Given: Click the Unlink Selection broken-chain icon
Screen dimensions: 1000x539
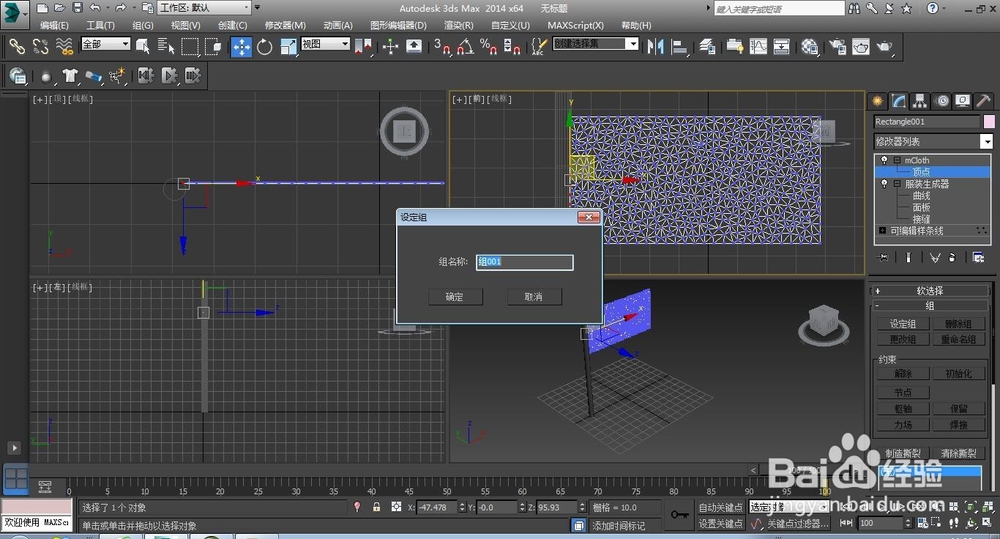Looking at the screenshot, I should pyautogui.click(x=40, y=46).
